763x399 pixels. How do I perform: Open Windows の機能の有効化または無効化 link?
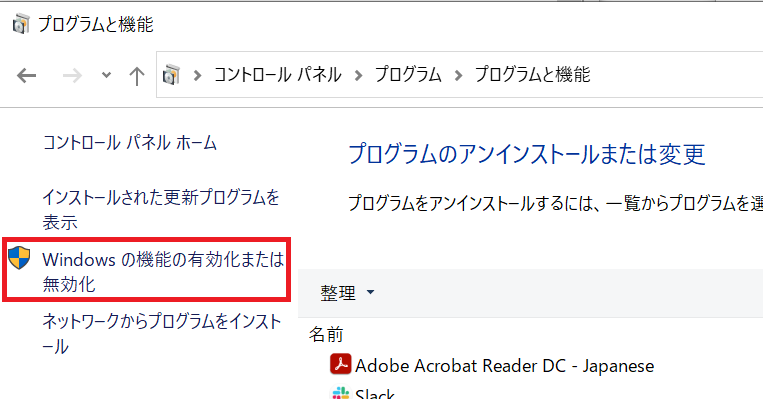163,272
